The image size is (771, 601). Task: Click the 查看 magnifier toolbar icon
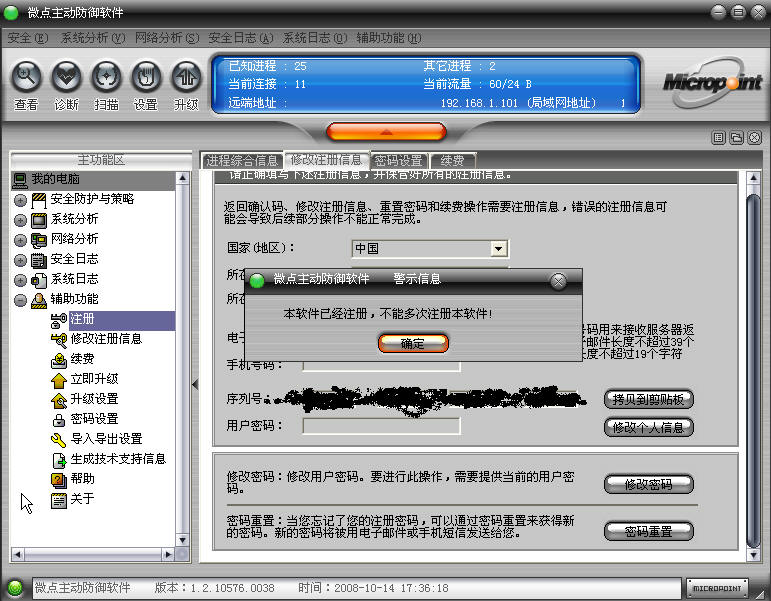(26, 76)
